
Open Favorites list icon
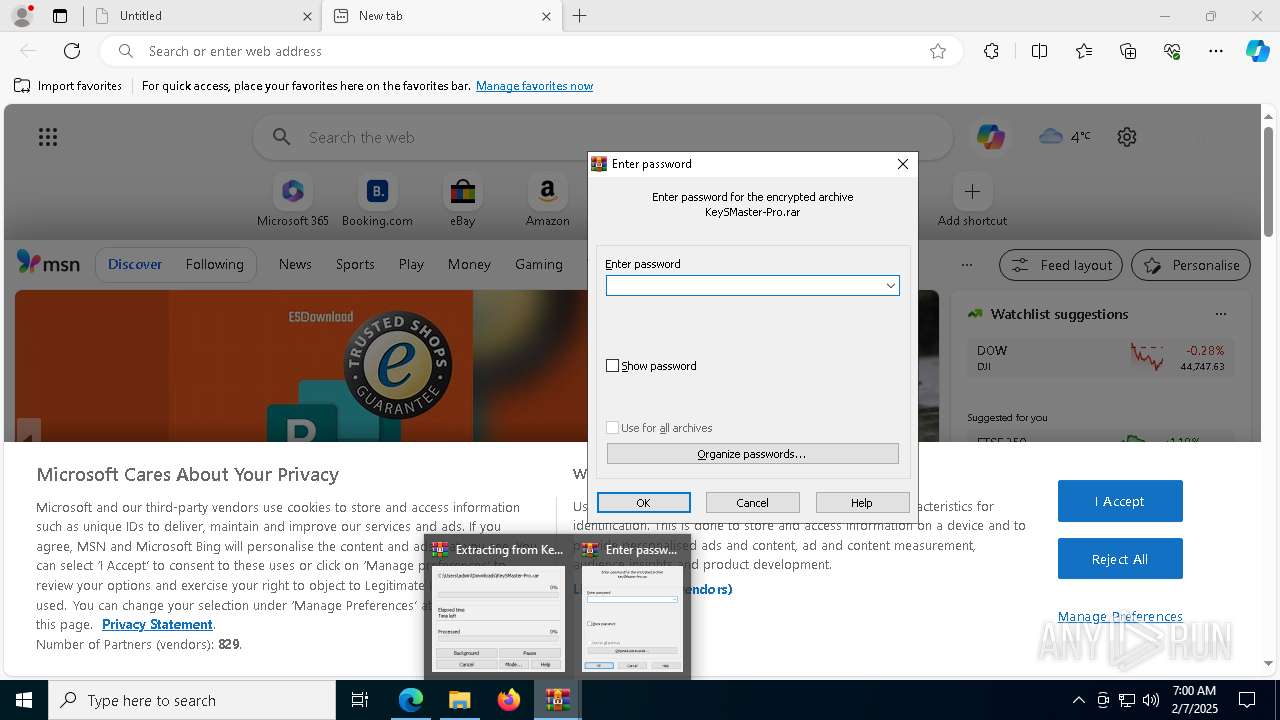coord(1084,51)
